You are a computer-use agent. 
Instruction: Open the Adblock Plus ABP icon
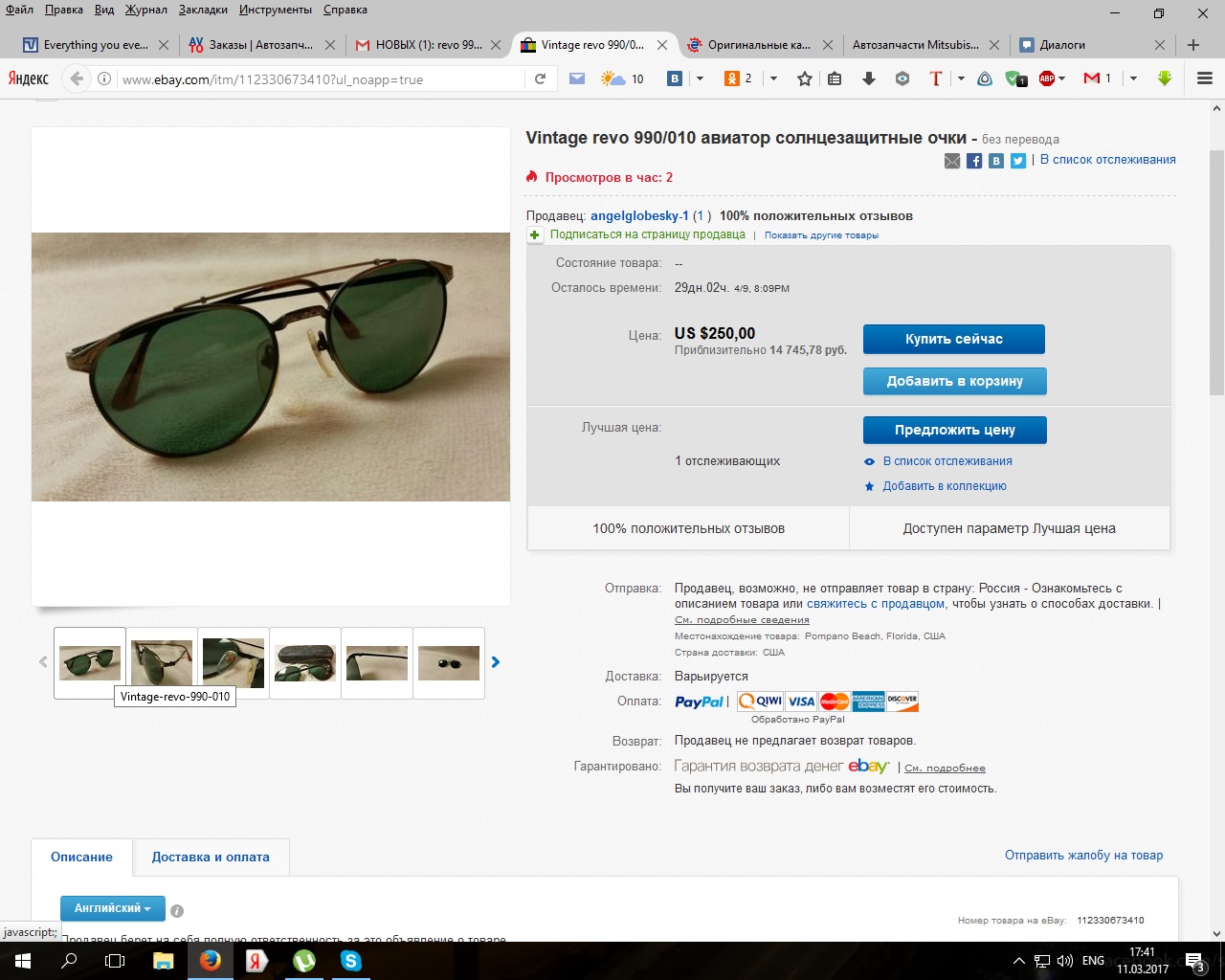pos(1047,79)
